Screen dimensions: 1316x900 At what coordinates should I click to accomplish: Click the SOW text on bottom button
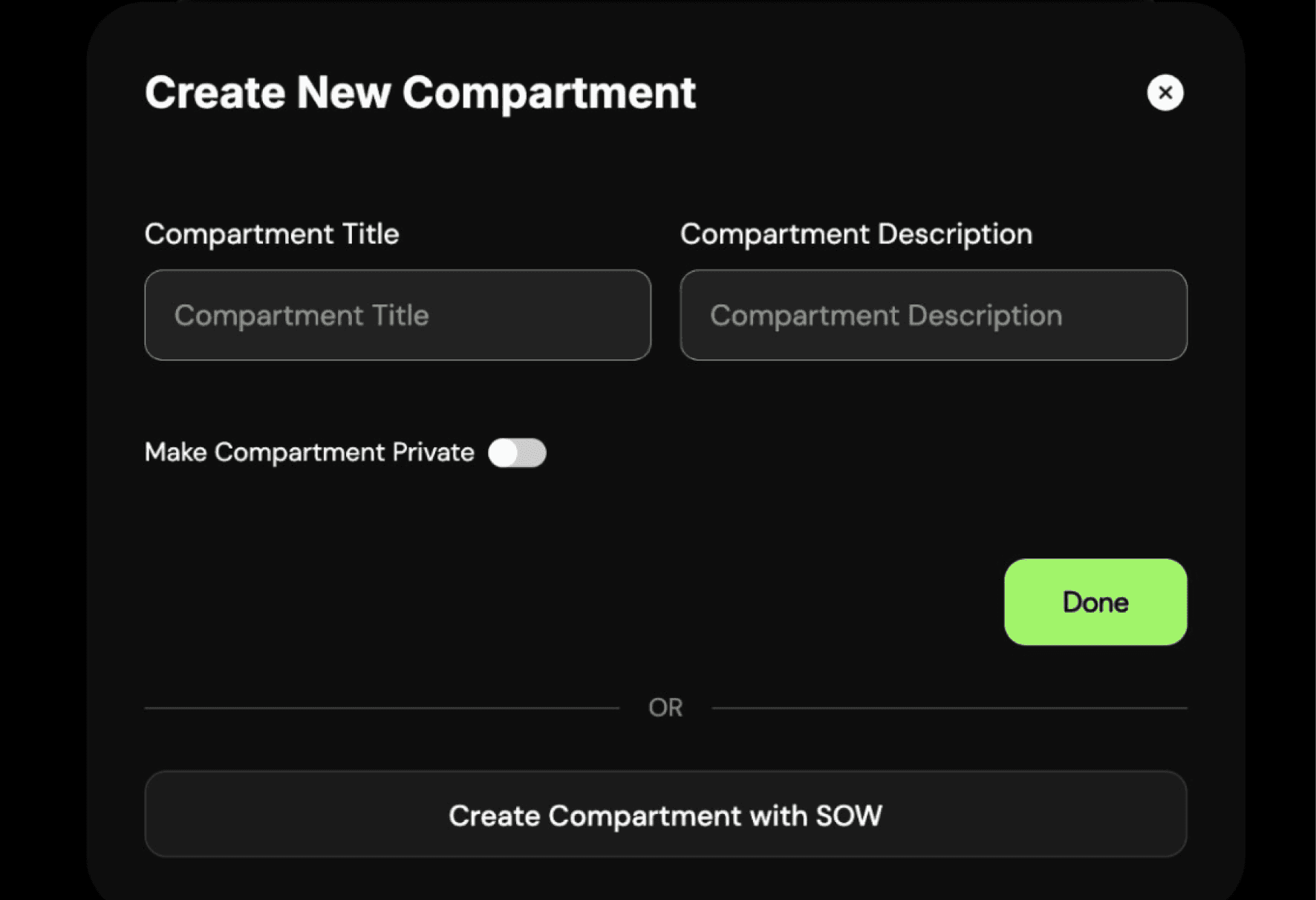click(x=849, y=815)
